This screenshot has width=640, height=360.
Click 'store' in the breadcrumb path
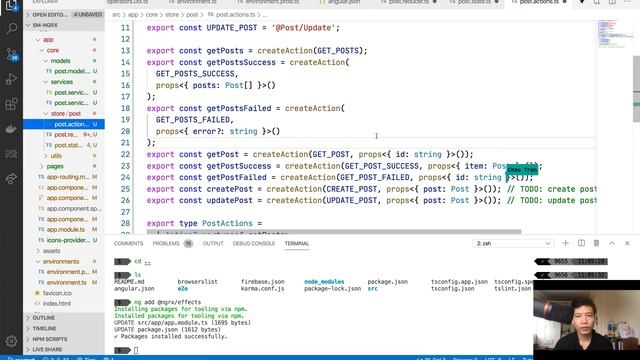coord(172,14)
